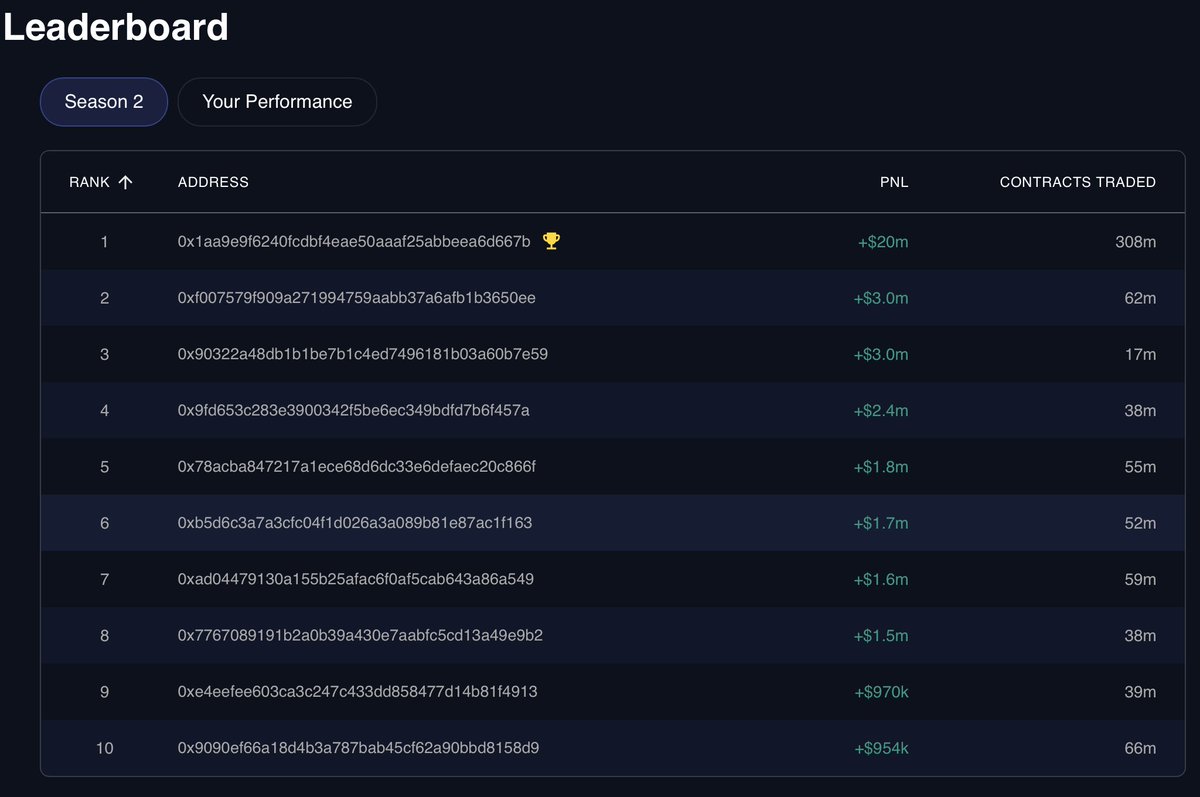Open the Your Performance tab
The image size is (1200, 797).
[277, 102]
